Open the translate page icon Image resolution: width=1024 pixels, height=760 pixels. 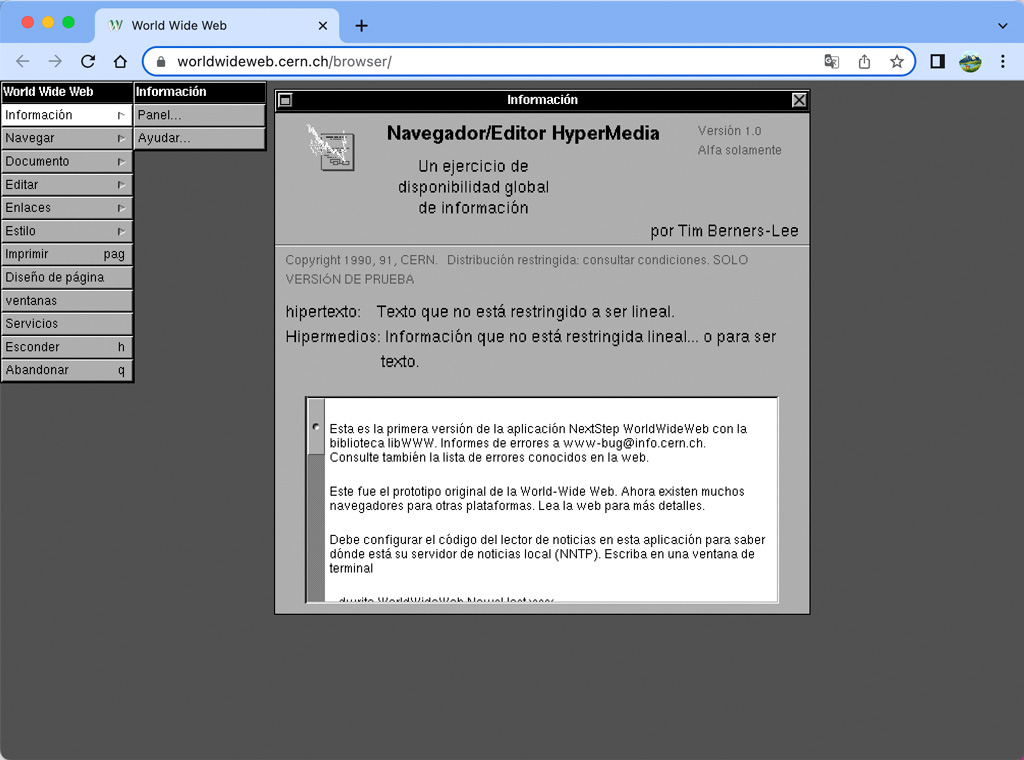point(831,61)
